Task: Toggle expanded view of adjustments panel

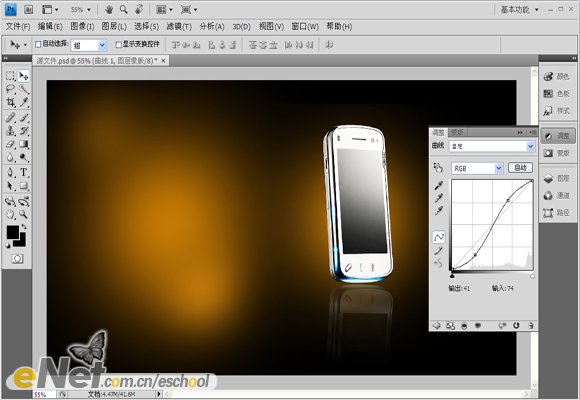Action: tap(450, 326)
